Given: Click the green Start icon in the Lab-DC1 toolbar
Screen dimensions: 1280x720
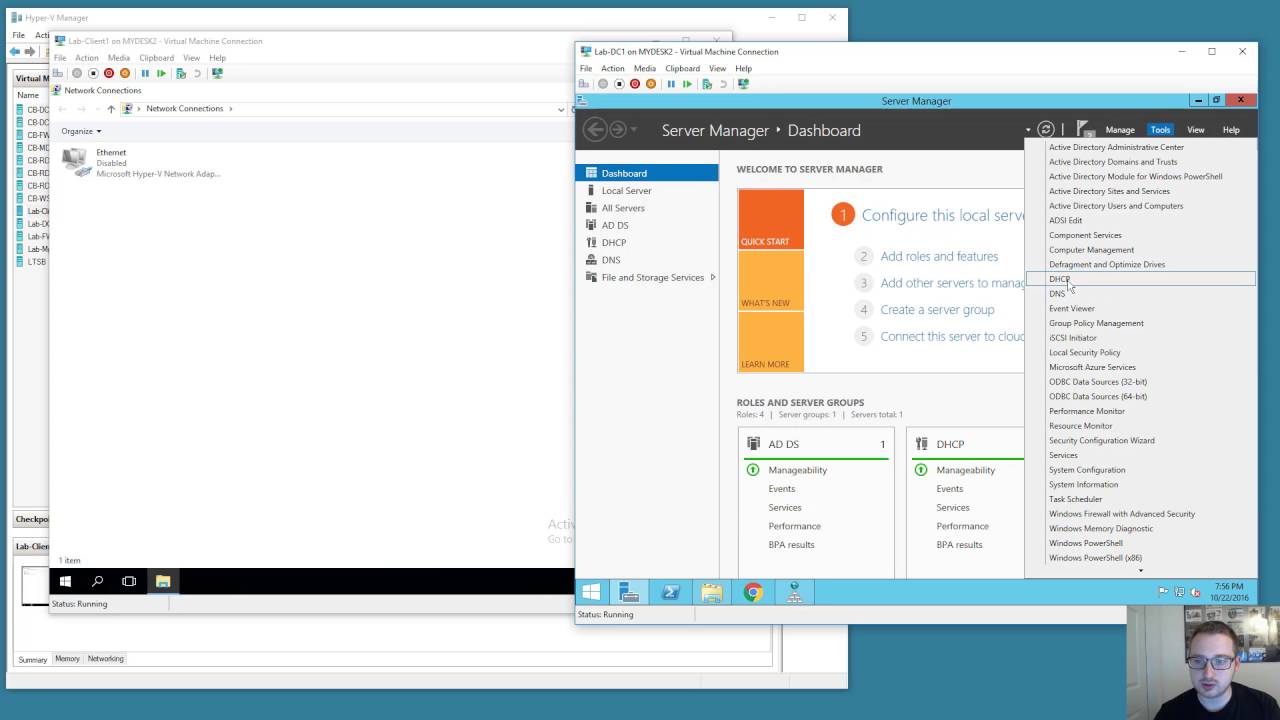Looking at the screenshot, I should 687,84.
